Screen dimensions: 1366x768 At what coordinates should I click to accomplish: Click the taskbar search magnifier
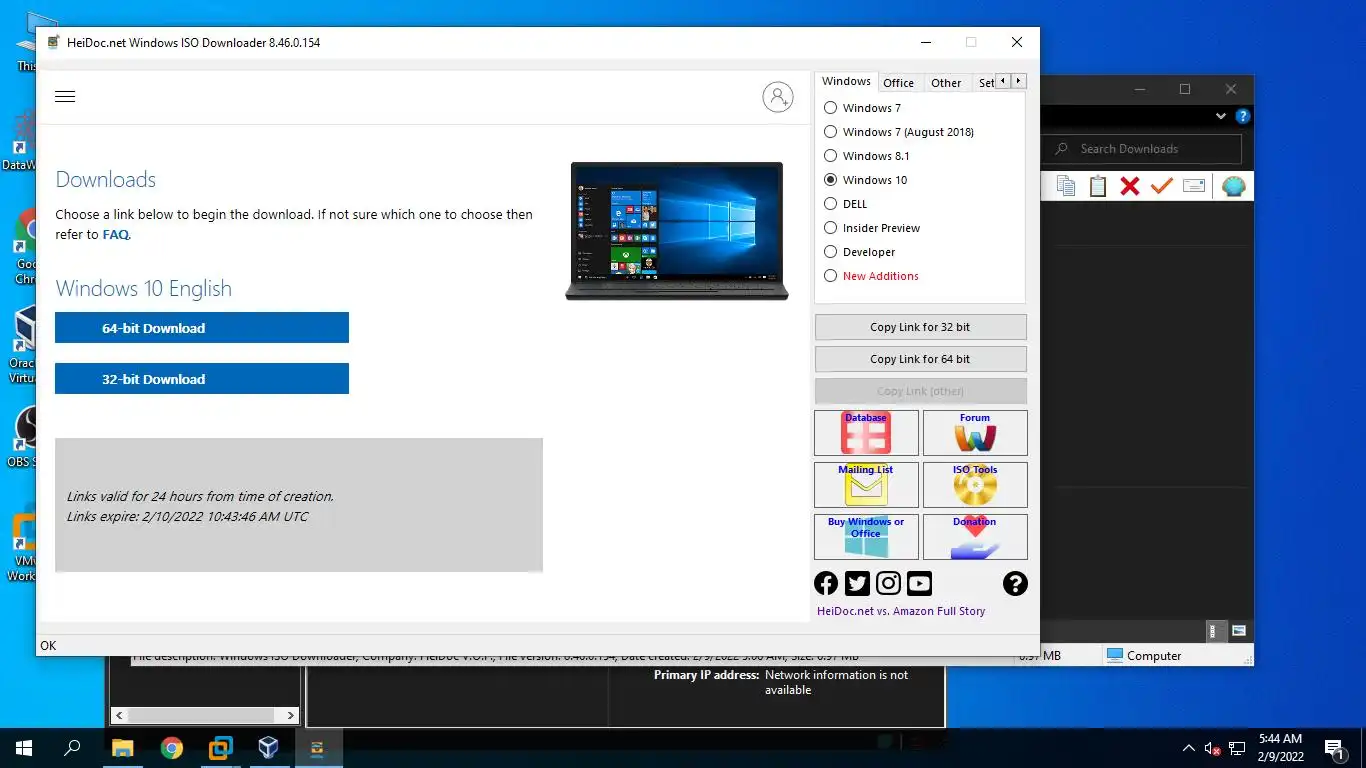pos(72,747)
